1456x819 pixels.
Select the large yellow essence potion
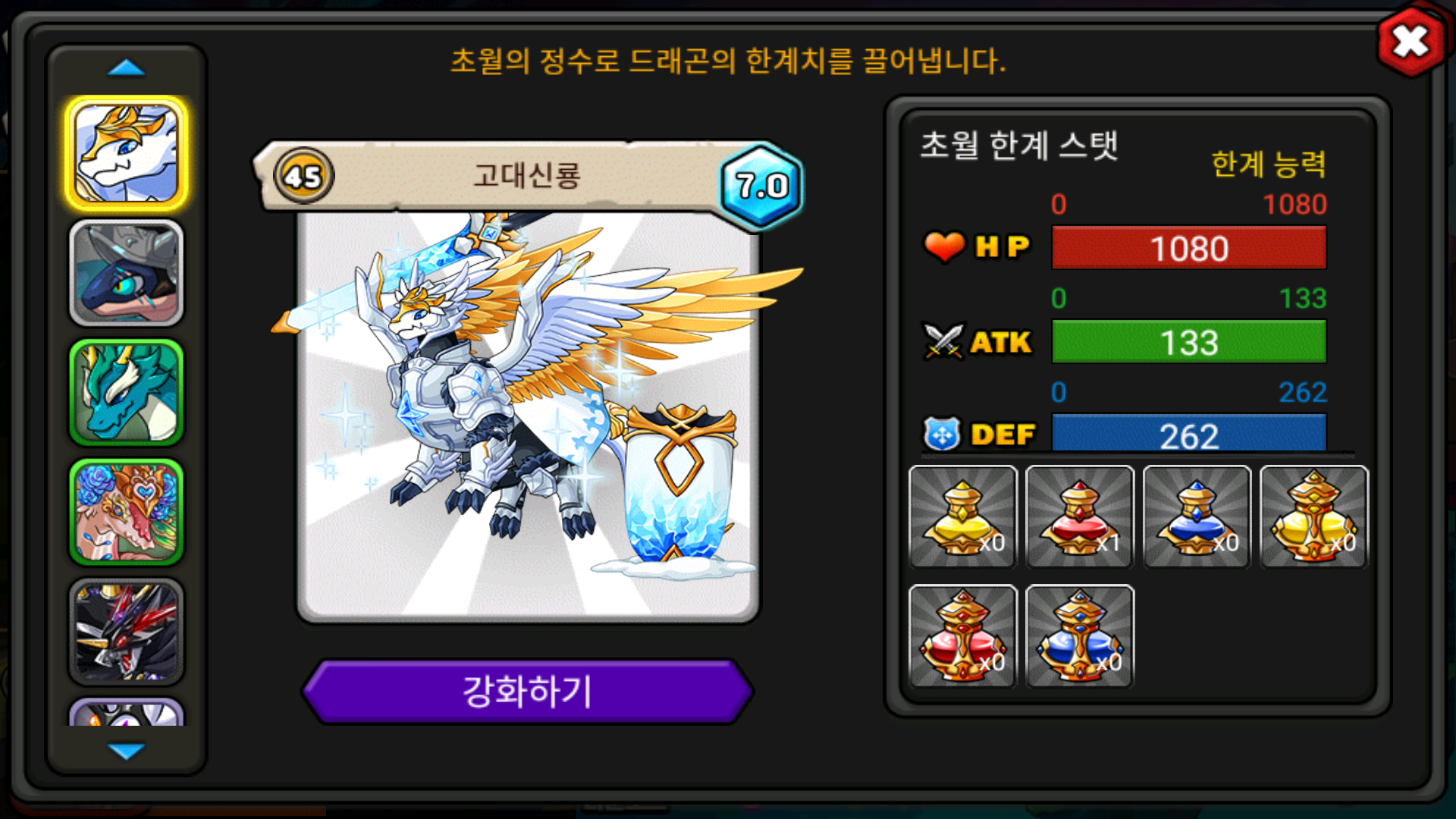[x=1313, y=516]
